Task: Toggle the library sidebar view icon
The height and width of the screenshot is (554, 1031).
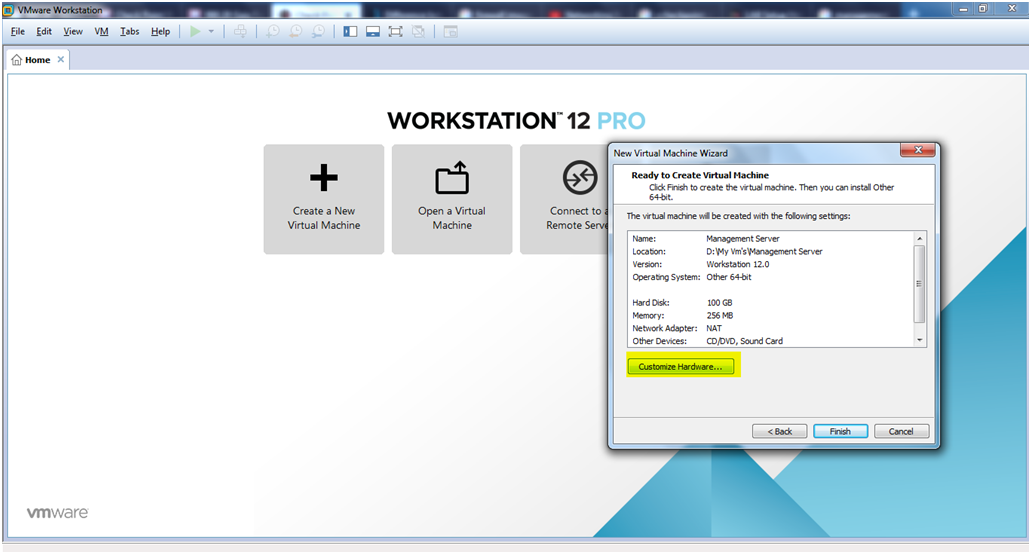Action: point(350,32)
